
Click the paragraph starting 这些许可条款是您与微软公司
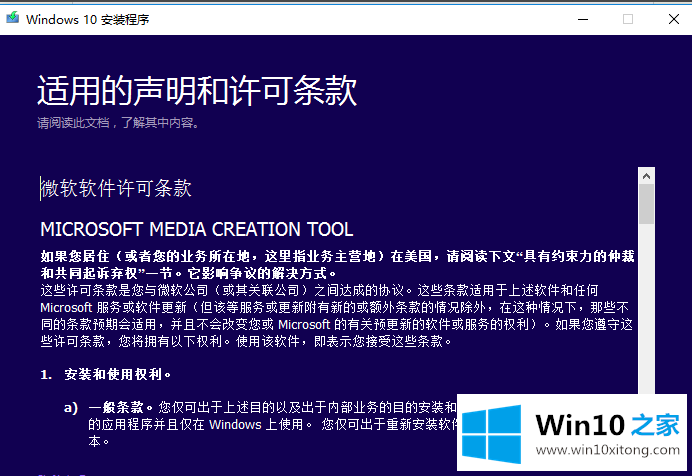(337, 316)
